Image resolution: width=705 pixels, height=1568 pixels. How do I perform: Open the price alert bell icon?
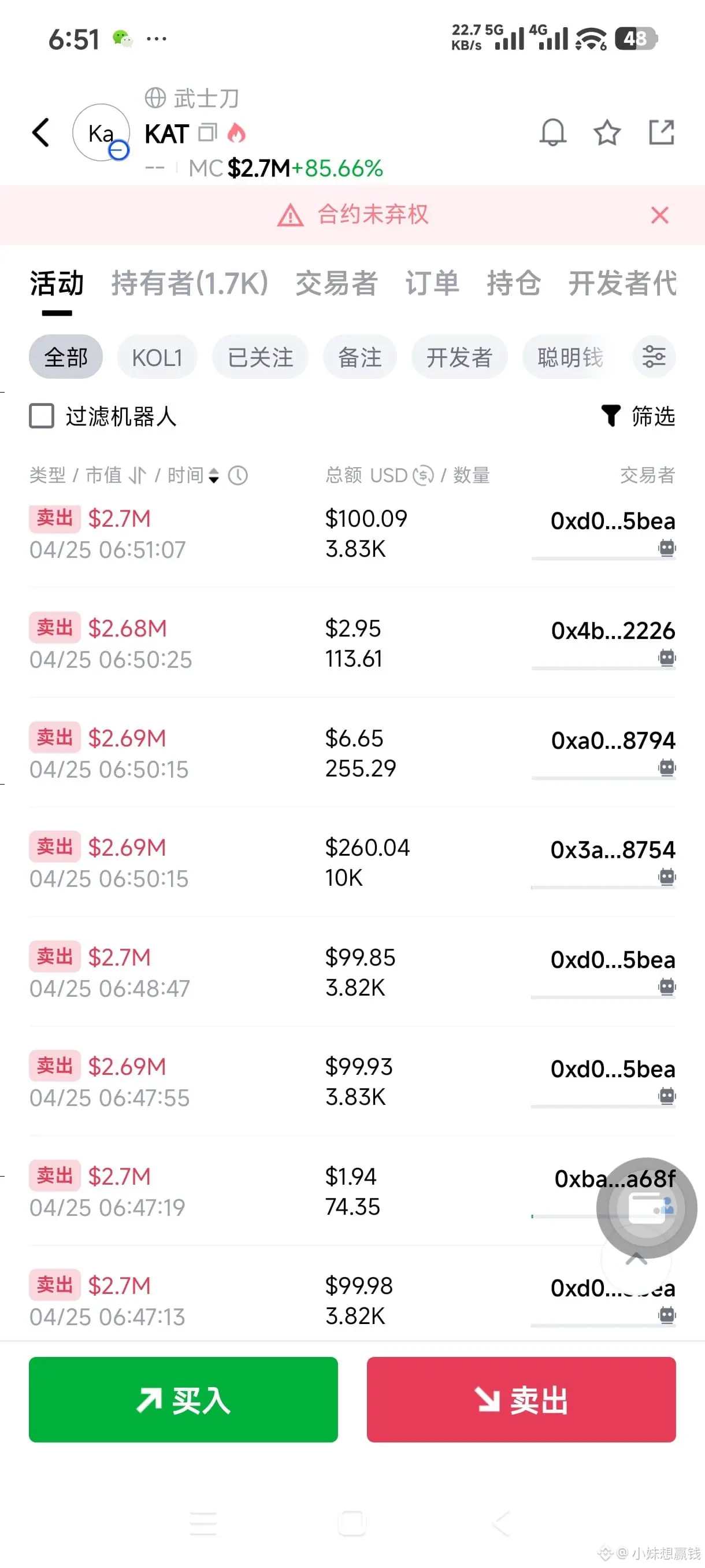point(552,132)
